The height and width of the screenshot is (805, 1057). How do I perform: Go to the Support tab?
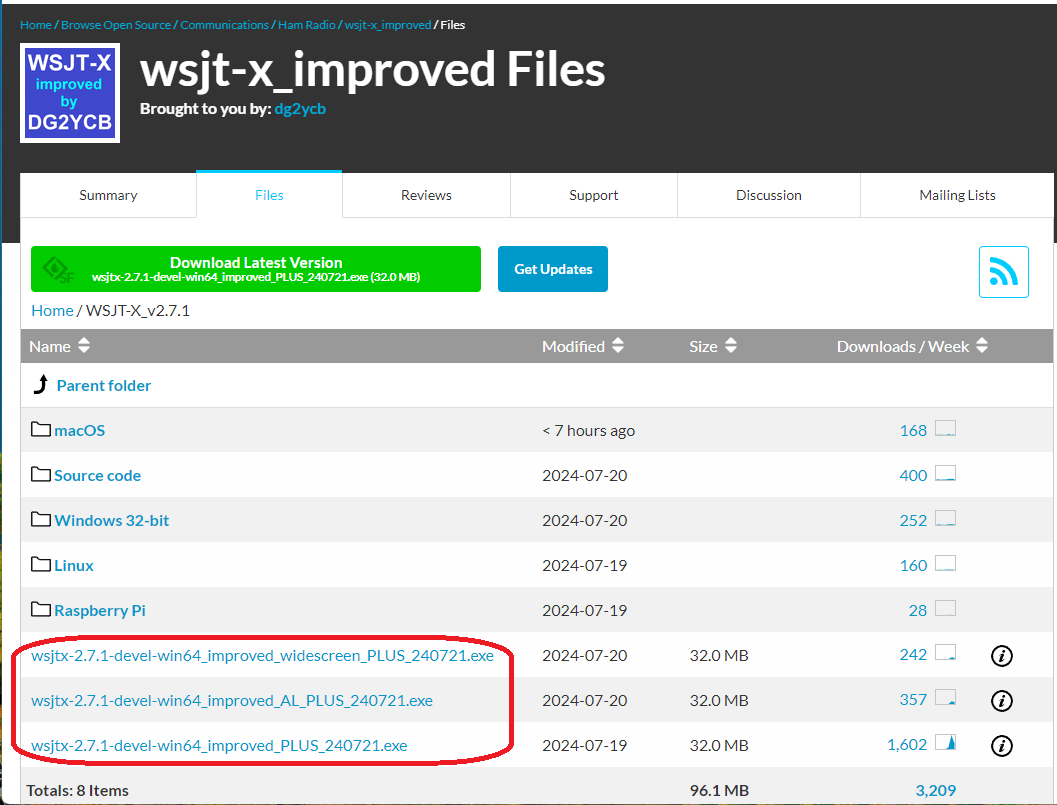tap(593, 195)
